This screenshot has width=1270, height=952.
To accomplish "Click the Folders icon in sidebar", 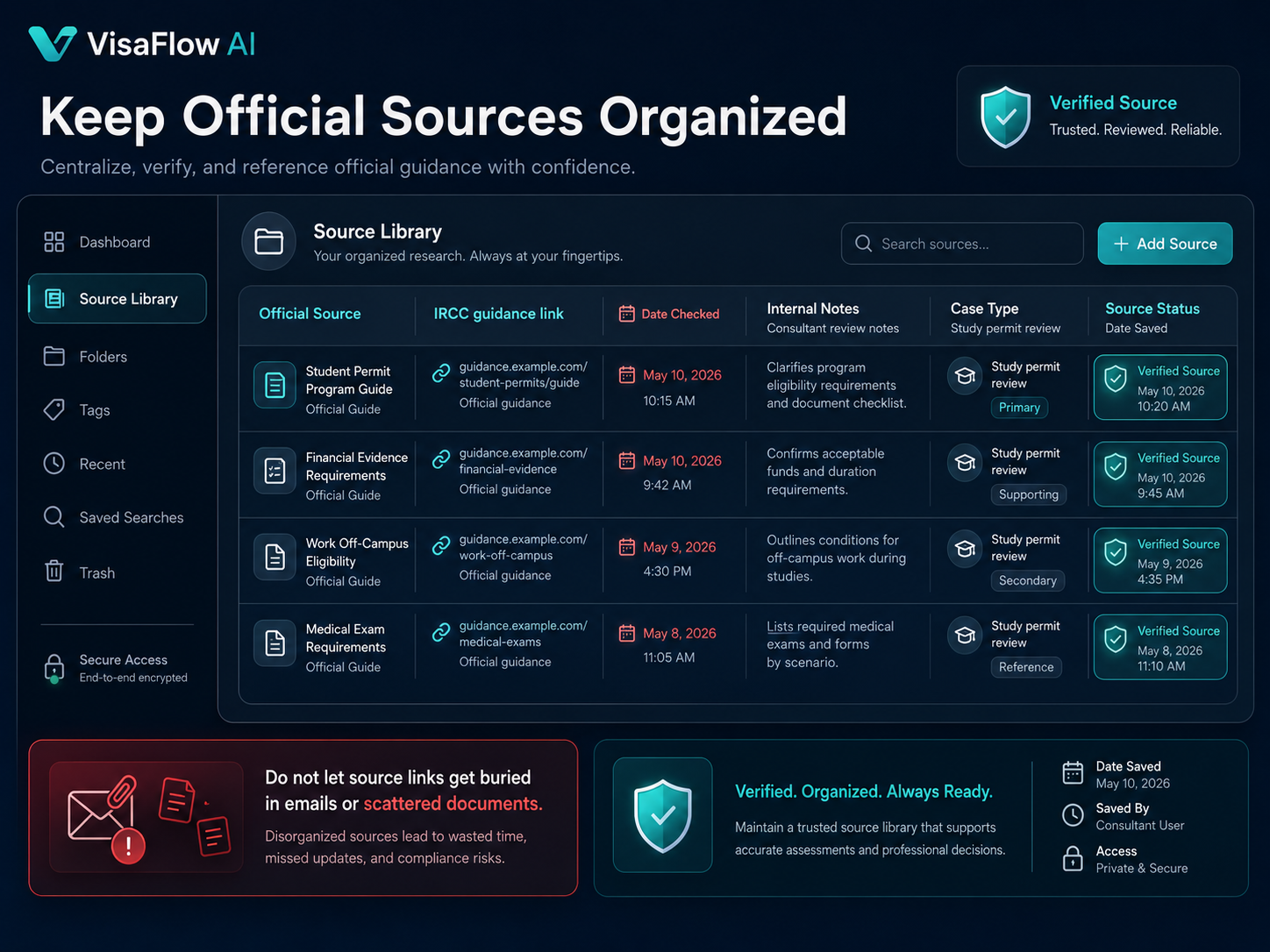I will (54, 356).
